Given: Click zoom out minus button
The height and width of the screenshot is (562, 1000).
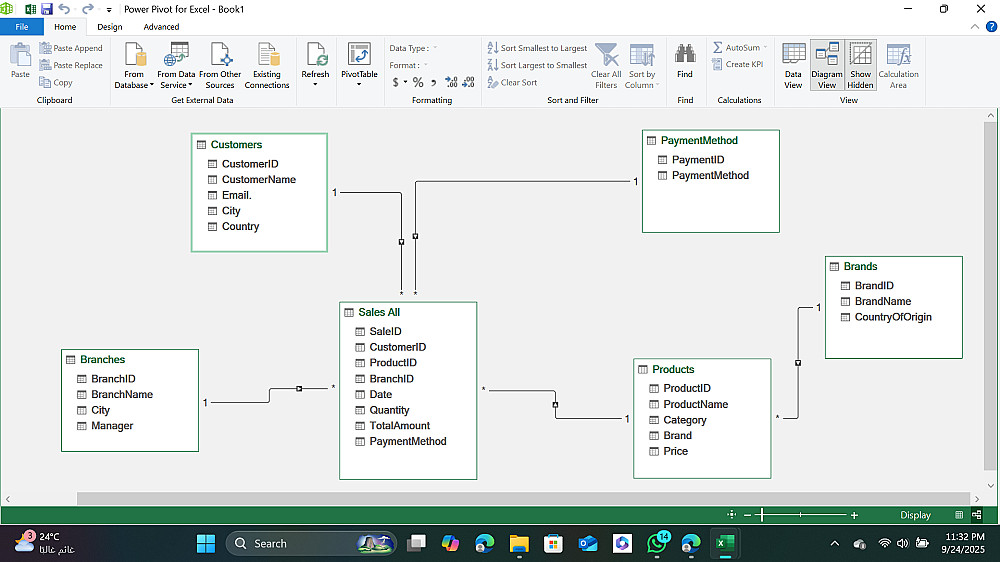Looking at the screenshot, I should tap(747, 515).
